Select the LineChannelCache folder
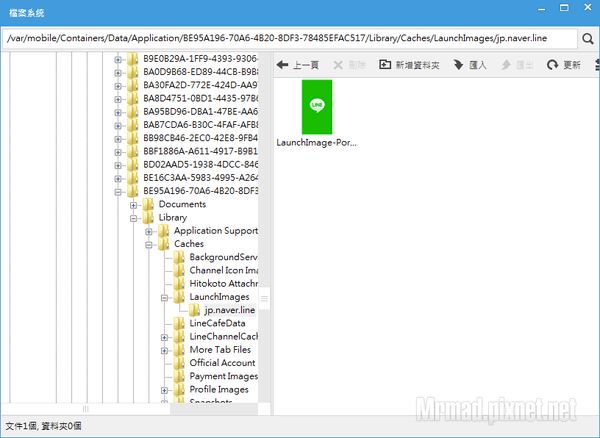The width and height of the screenshot is (600, 438). click(x=223, y=337)
